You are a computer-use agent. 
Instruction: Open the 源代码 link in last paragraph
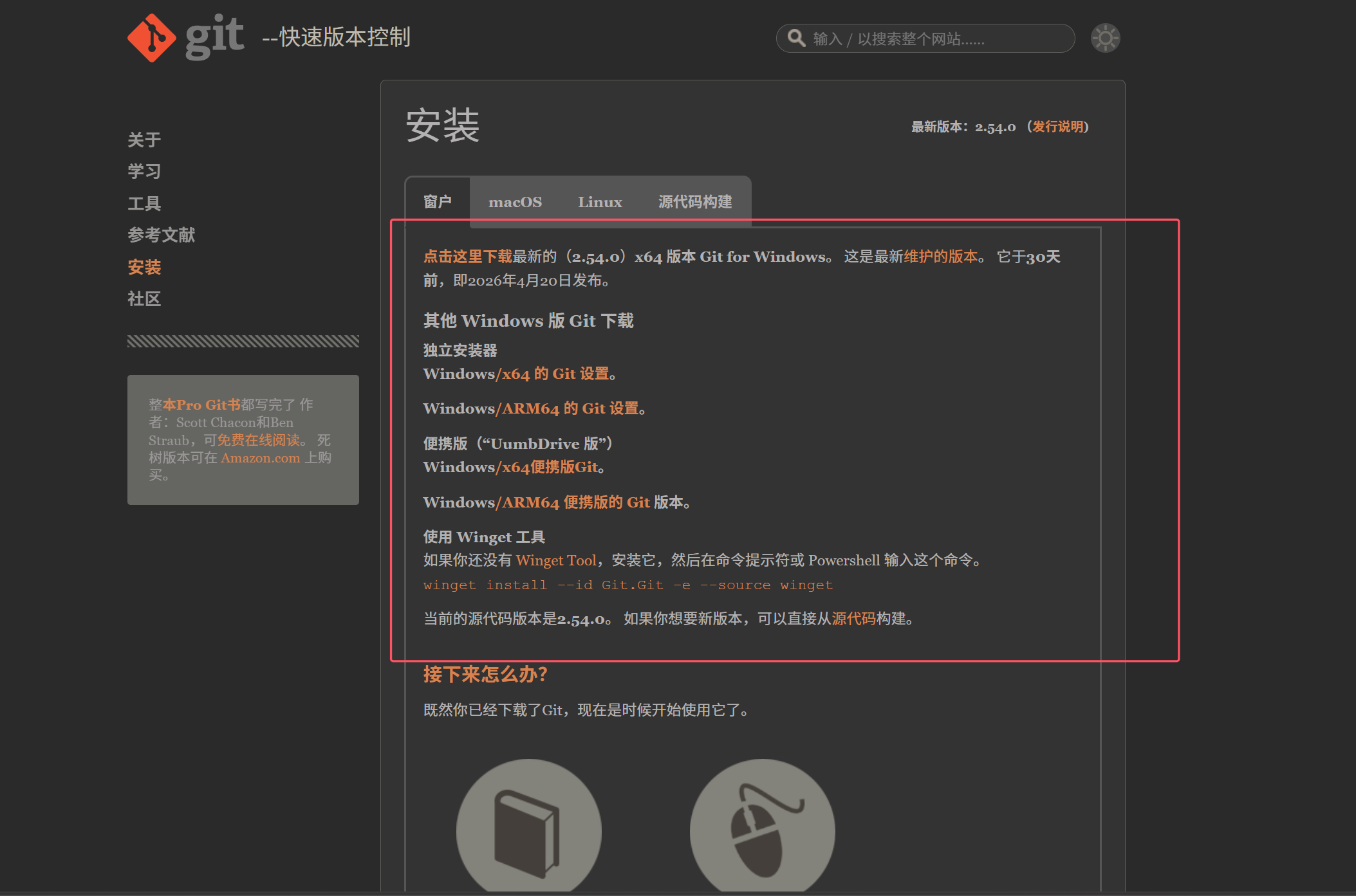pos(854,619)
